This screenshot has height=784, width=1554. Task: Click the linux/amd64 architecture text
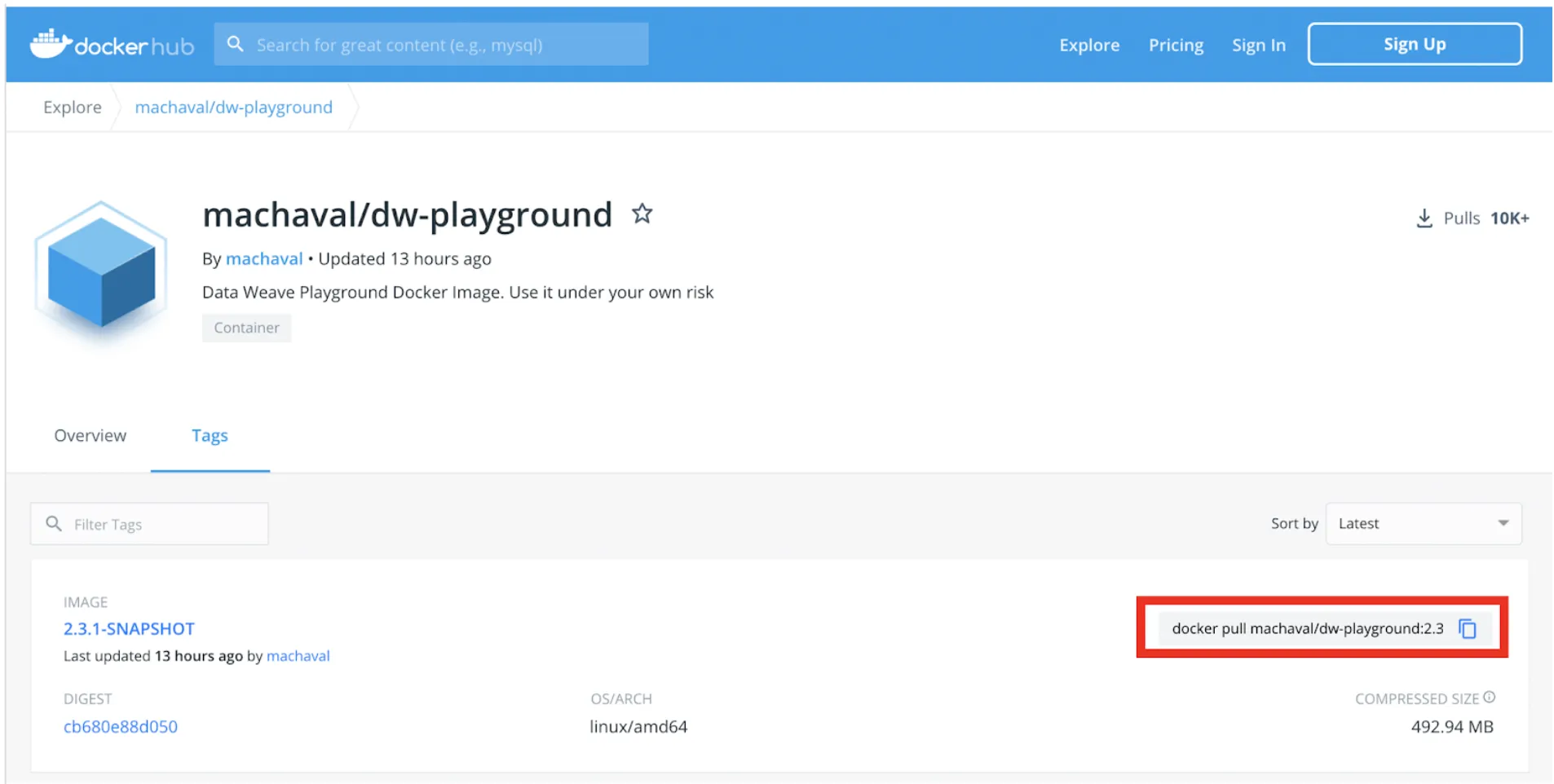[638, 726]
